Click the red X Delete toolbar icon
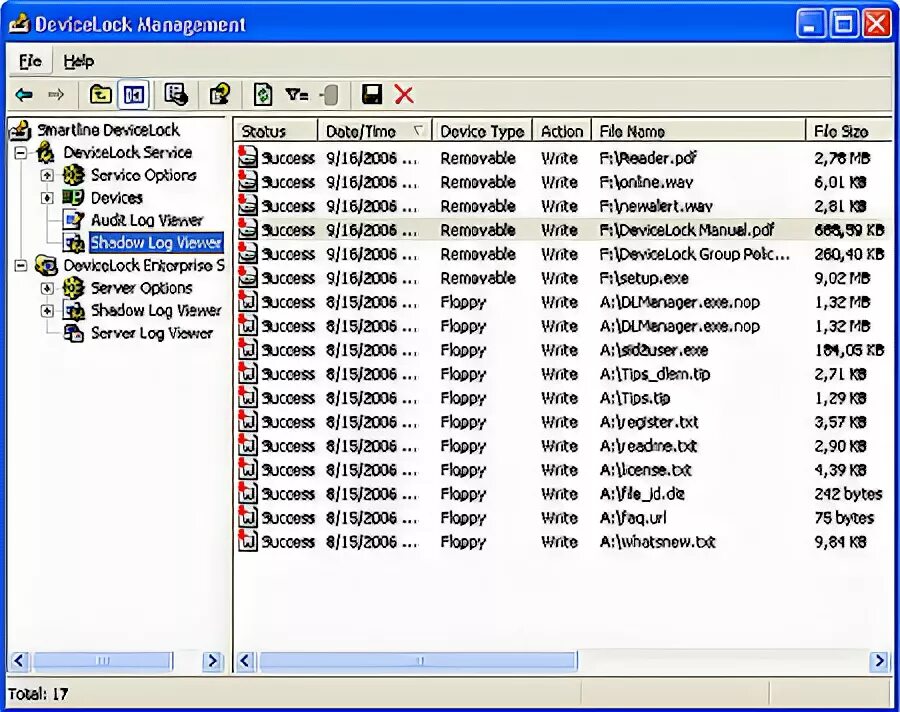900x712 pixels. click(404, 94)
